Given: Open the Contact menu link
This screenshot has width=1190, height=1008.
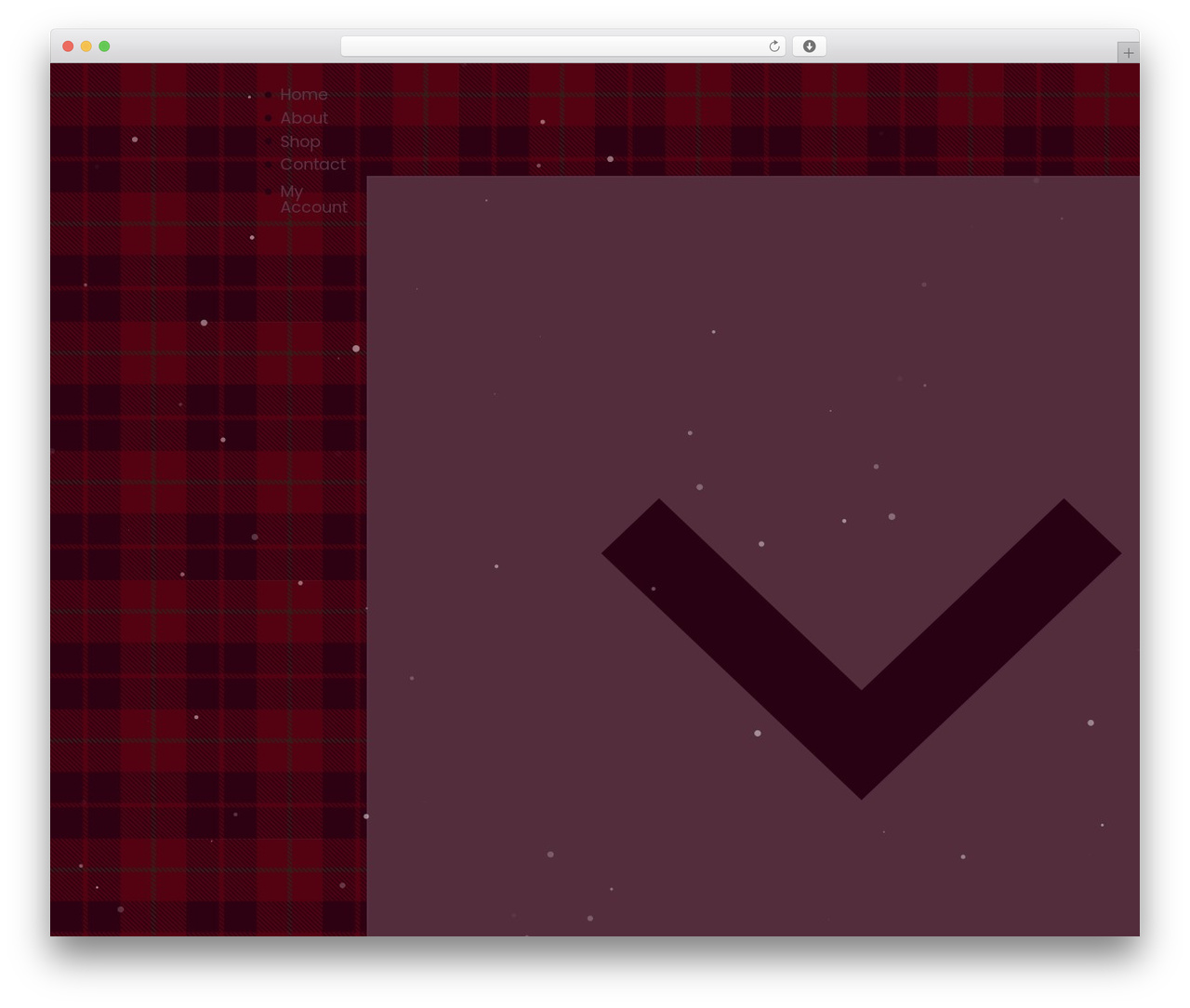Looking at the screenshot, I should [312, 165].
